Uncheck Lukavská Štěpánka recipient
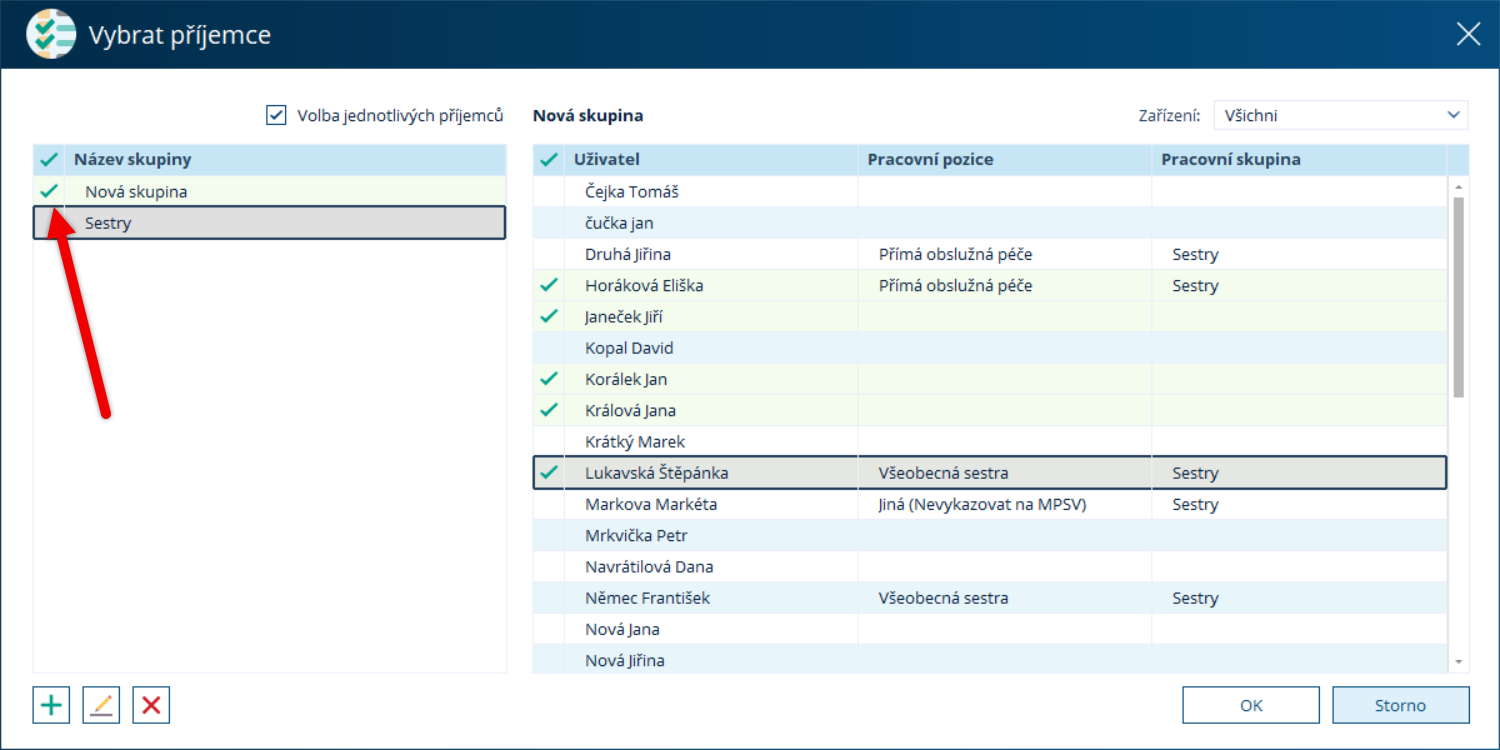This screenshot has height=750, width=1500. pos(549,473)
